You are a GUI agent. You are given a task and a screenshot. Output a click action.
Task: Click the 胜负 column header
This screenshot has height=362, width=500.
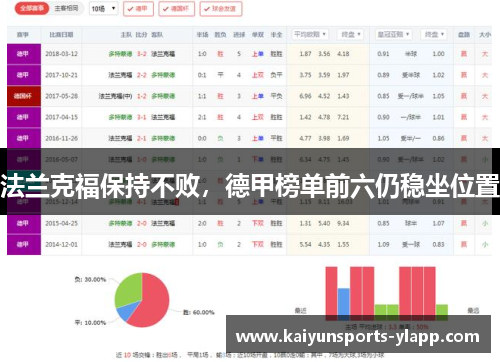(x=220, y=35)
